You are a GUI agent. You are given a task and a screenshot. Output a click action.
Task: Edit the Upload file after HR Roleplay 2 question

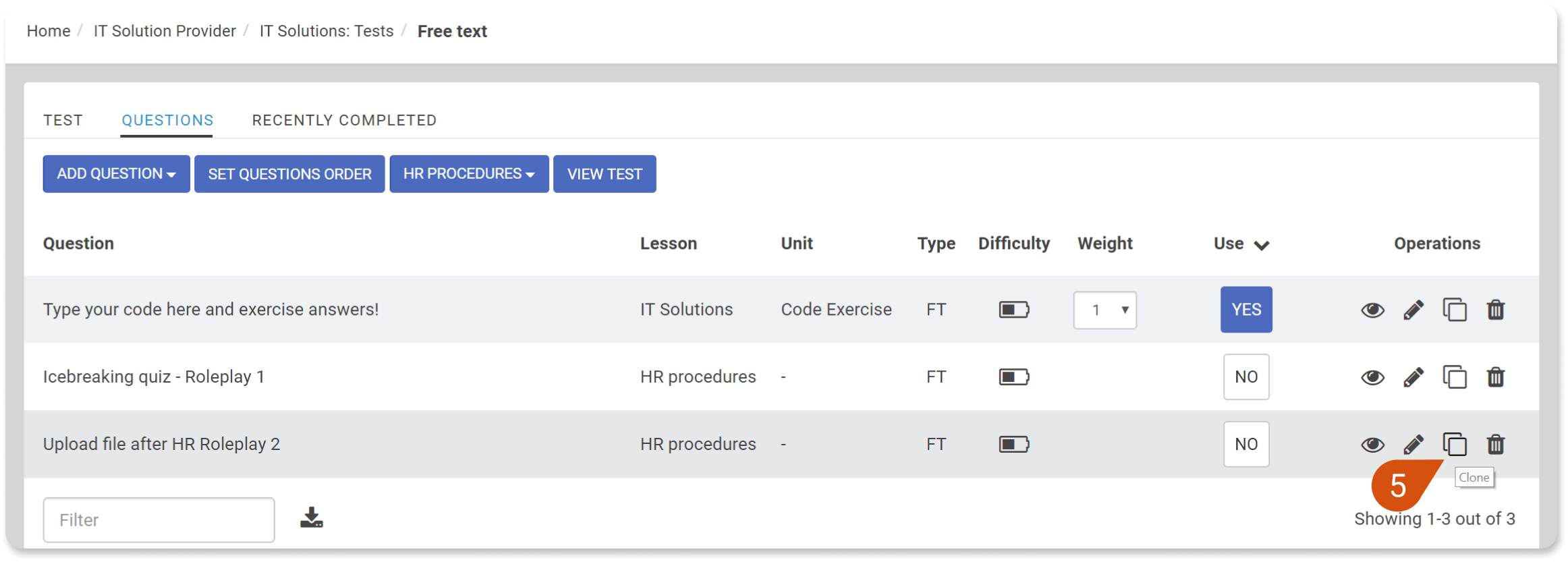pos(1413,445)
